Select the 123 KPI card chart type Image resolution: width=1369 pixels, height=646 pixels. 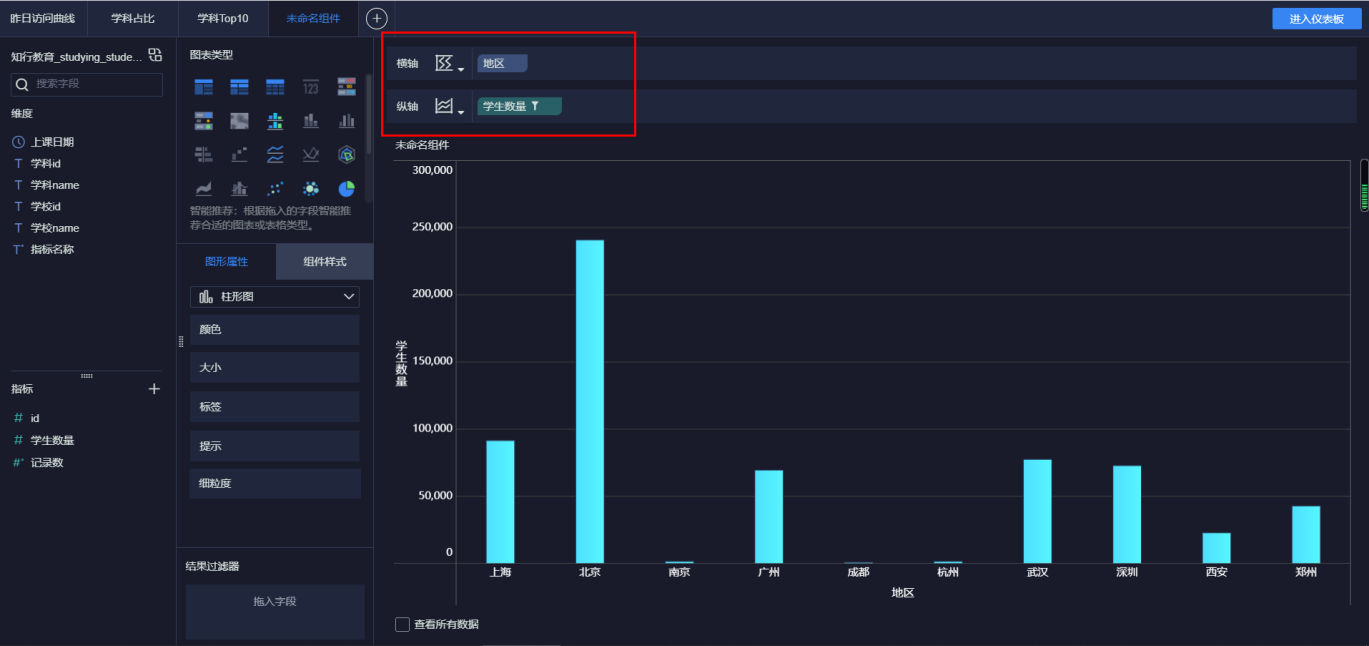coord(311,87)
